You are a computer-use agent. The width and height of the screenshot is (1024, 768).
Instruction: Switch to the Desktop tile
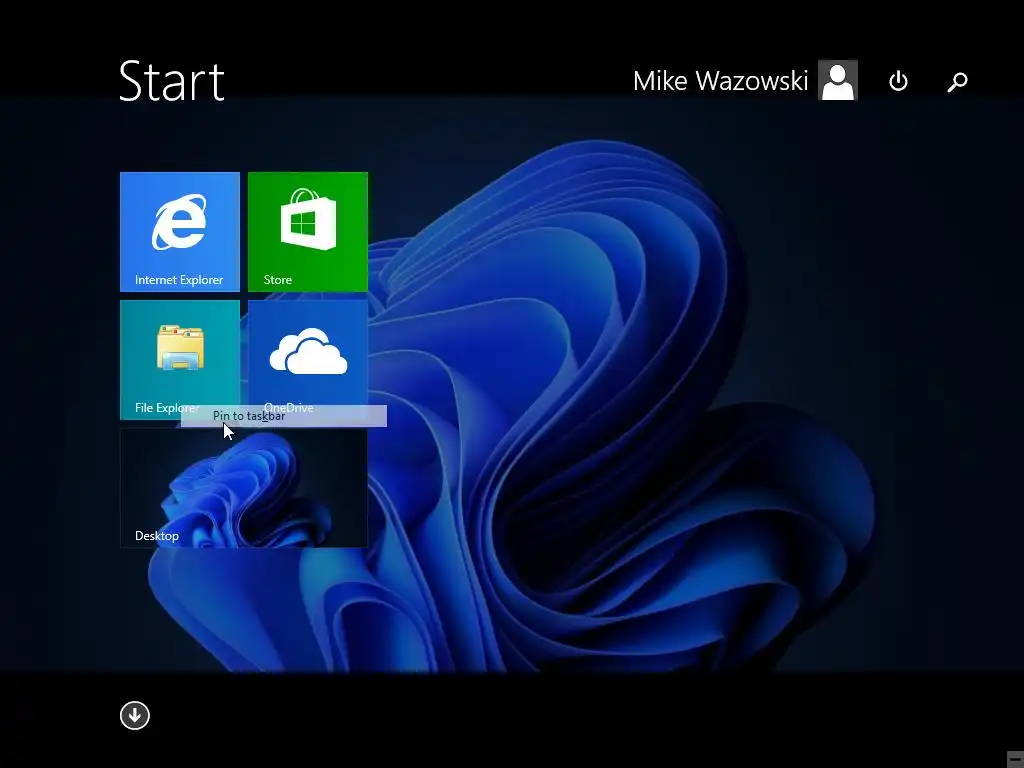(244, 488)
